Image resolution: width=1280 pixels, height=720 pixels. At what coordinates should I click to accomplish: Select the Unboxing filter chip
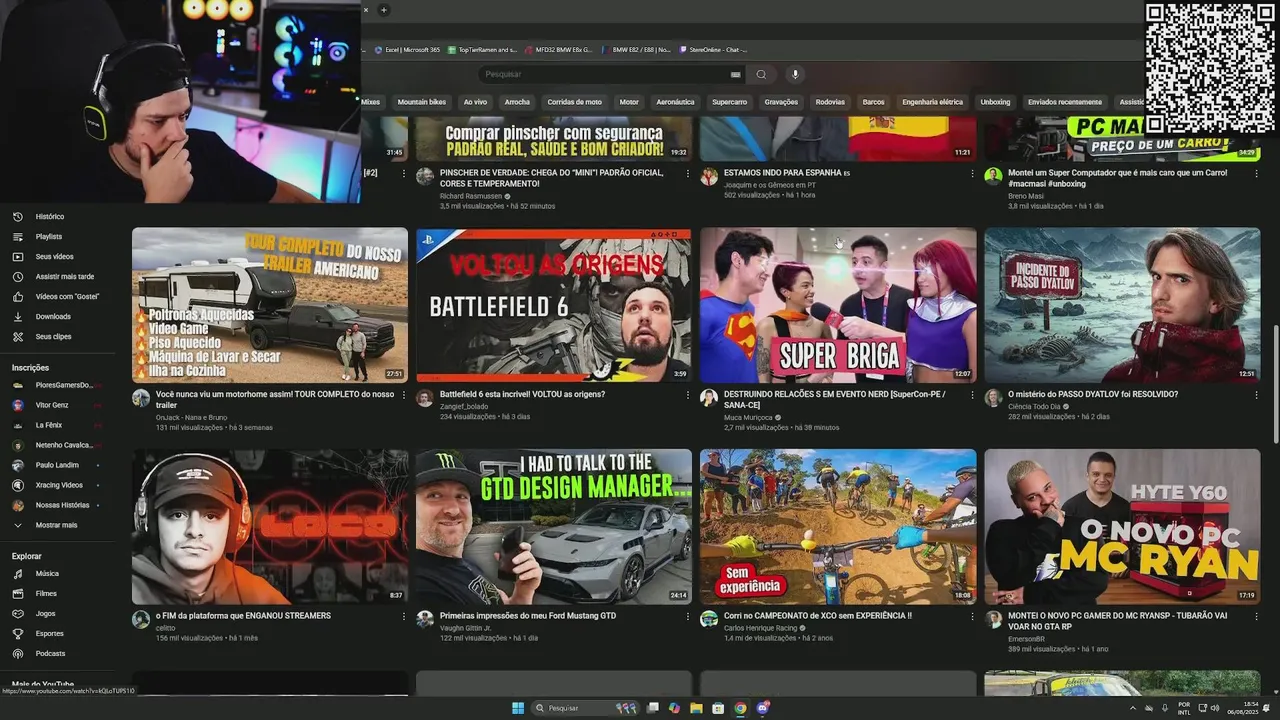[x=995, y=102]
